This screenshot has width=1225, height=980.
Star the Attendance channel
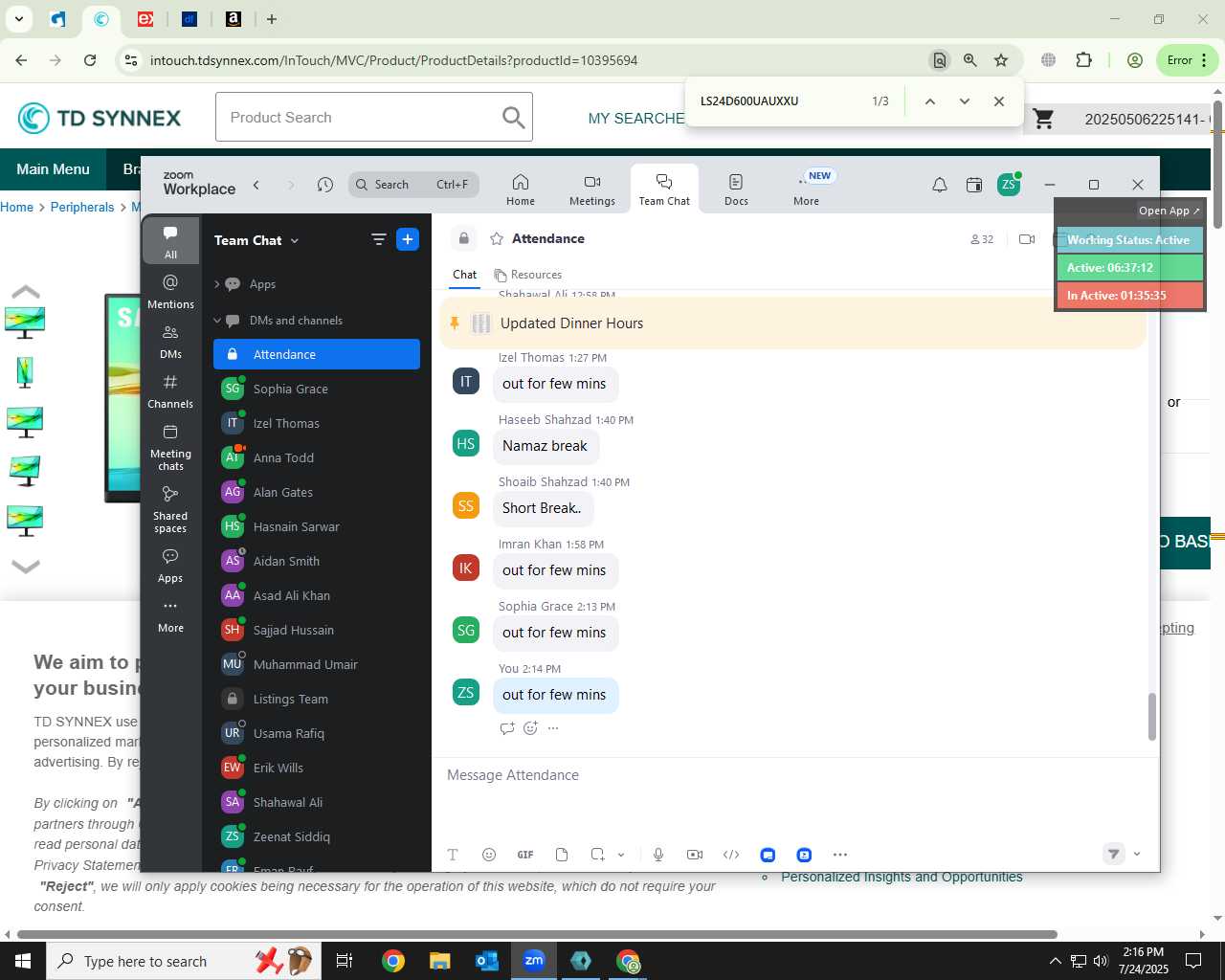coord(497,238)
